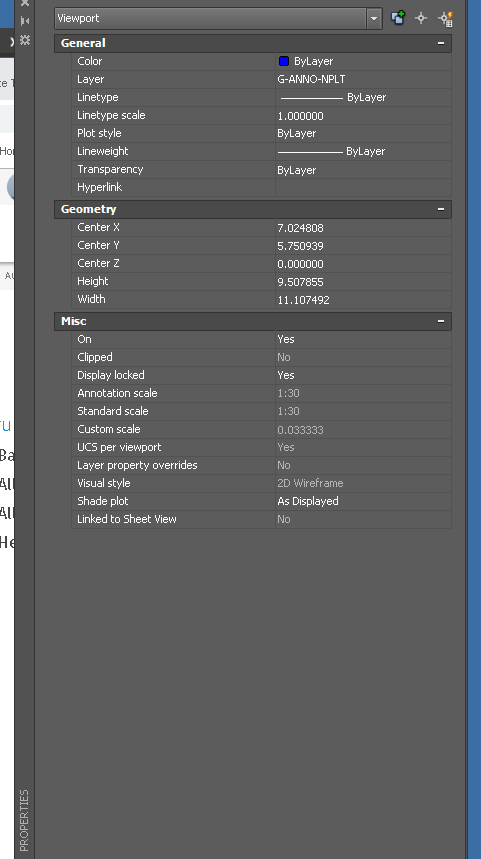The height and width of the screenshot is (859, 481).
Task: Toggle the Display locked value Yes
Action: click(285, 375)
